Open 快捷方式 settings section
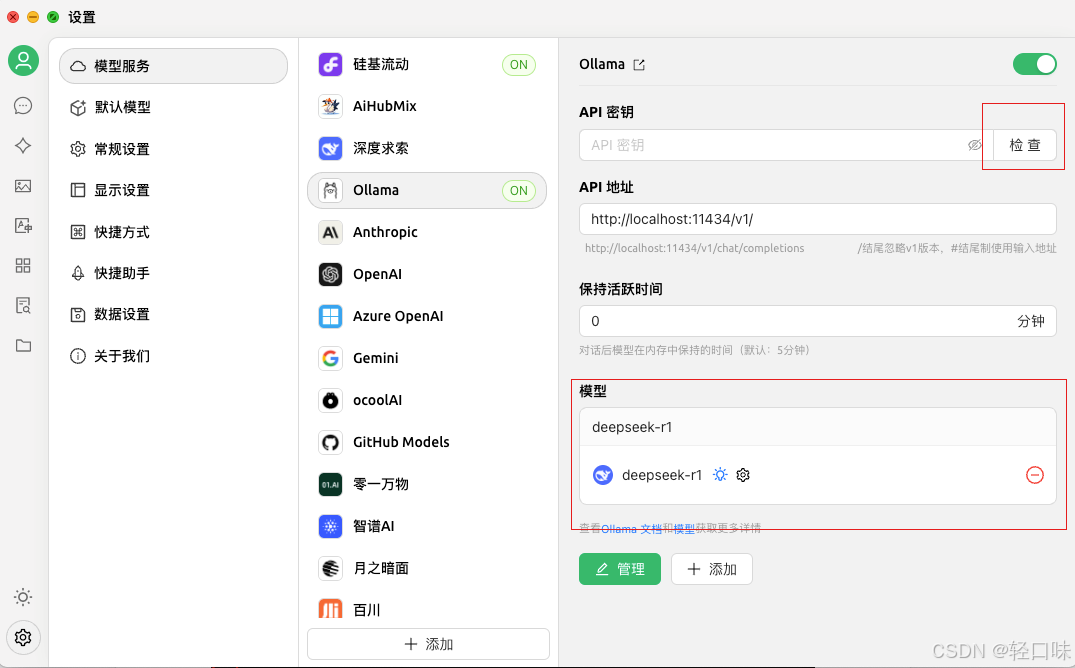The image size is (1075, 668). pyautogui.click(x=173, y=232)
